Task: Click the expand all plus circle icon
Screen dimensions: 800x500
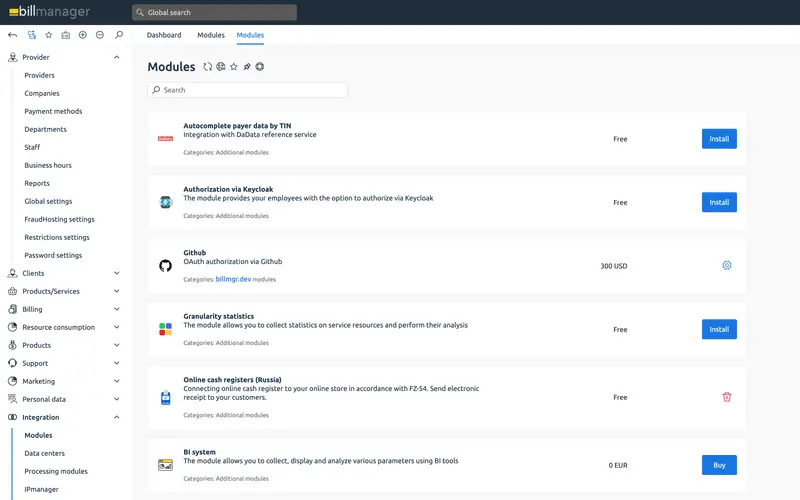Action: tap(83, 35)
